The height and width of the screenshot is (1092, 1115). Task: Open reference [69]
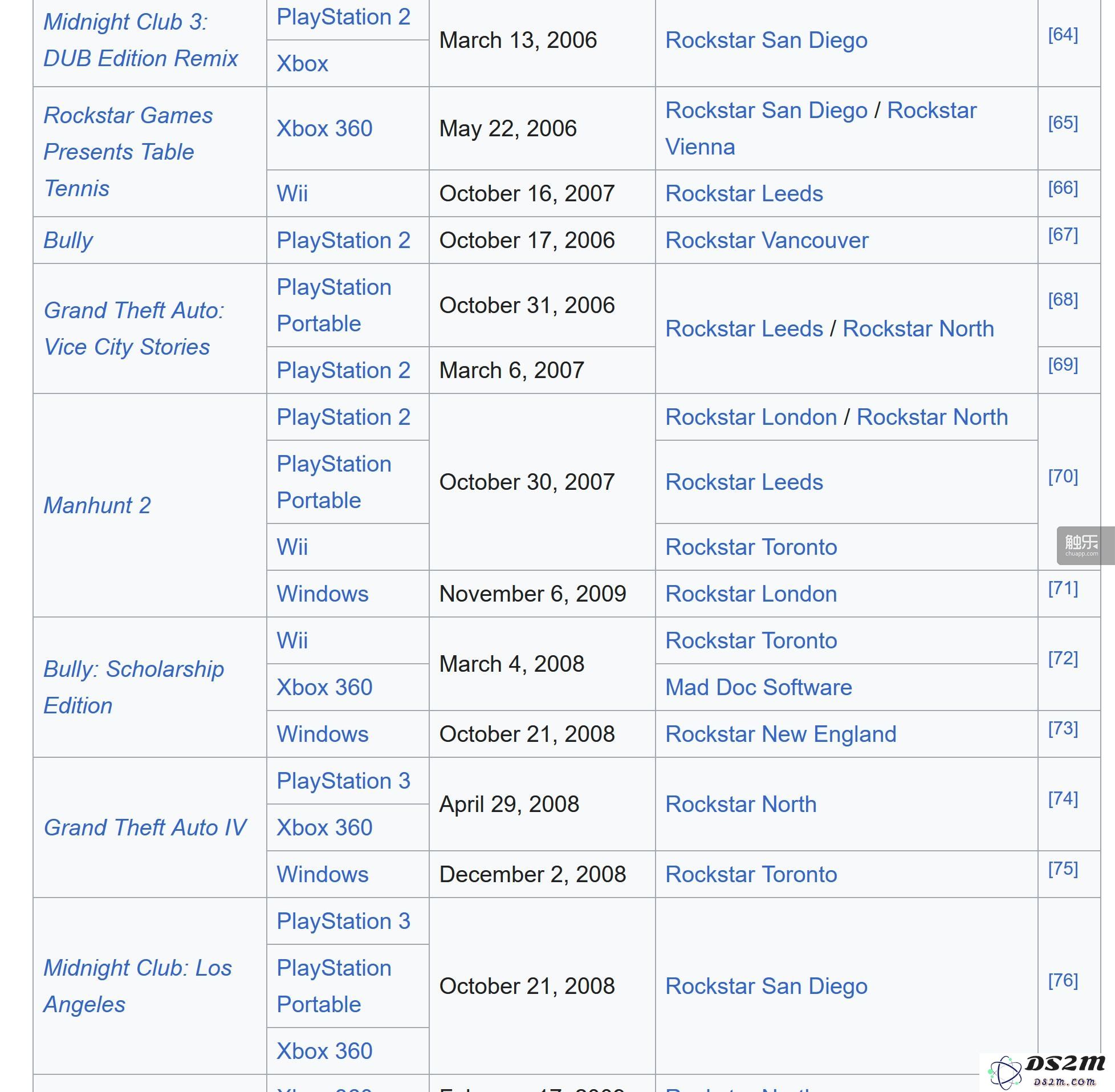1063,365
